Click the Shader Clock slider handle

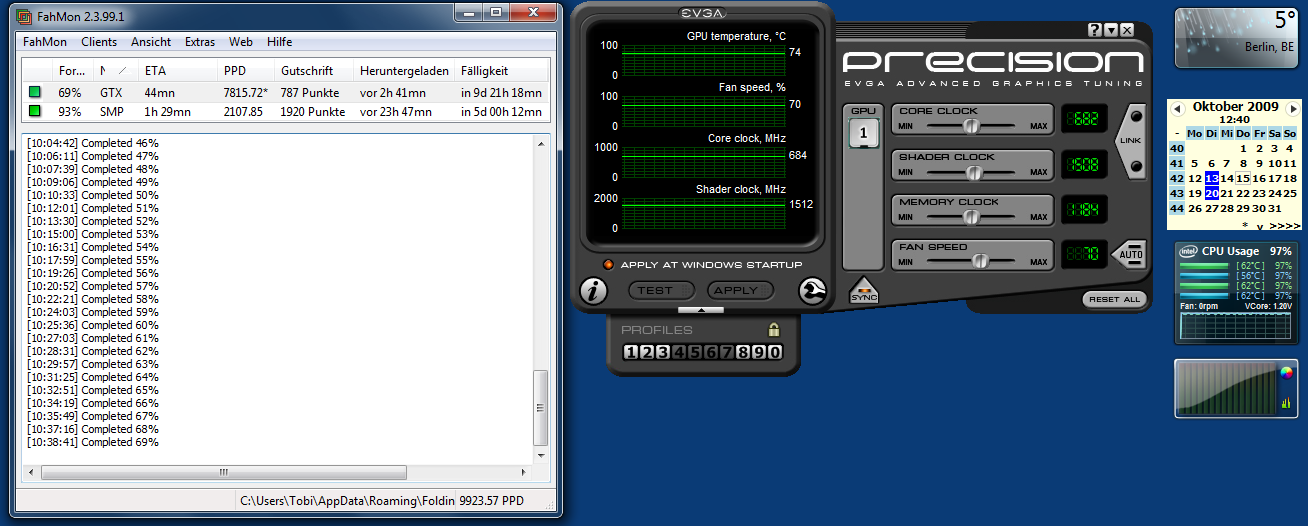(x=972, y=172)
